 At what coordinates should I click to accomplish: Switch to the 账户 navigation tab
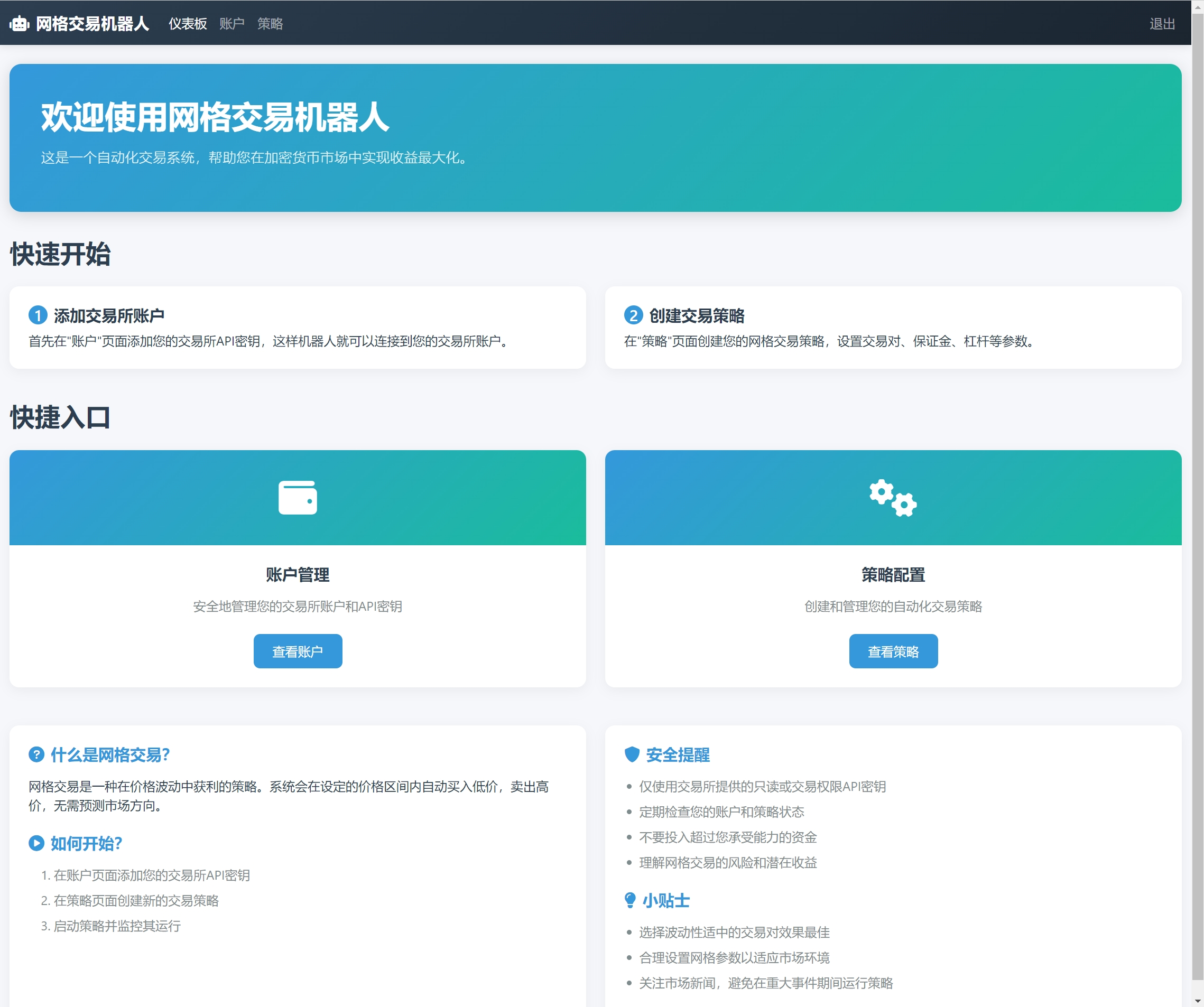coord(231,23)
